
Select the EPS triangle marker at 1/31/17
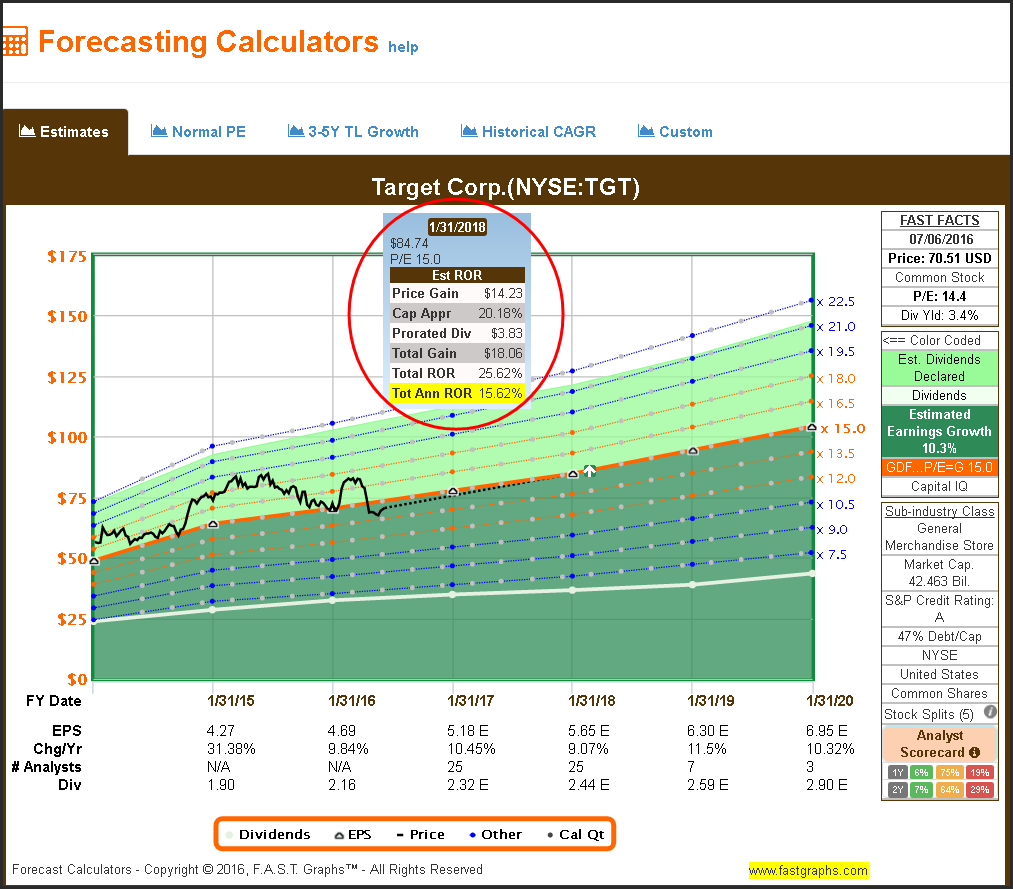pos(452,491)
